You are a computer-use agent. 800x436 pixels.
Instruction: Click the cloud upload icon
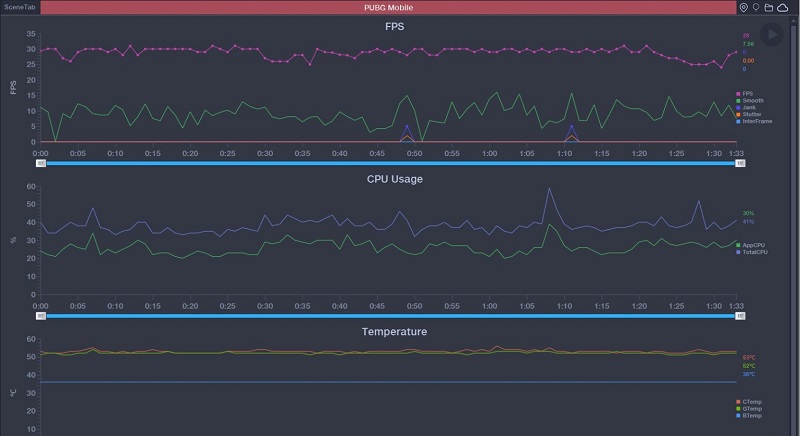783,8
